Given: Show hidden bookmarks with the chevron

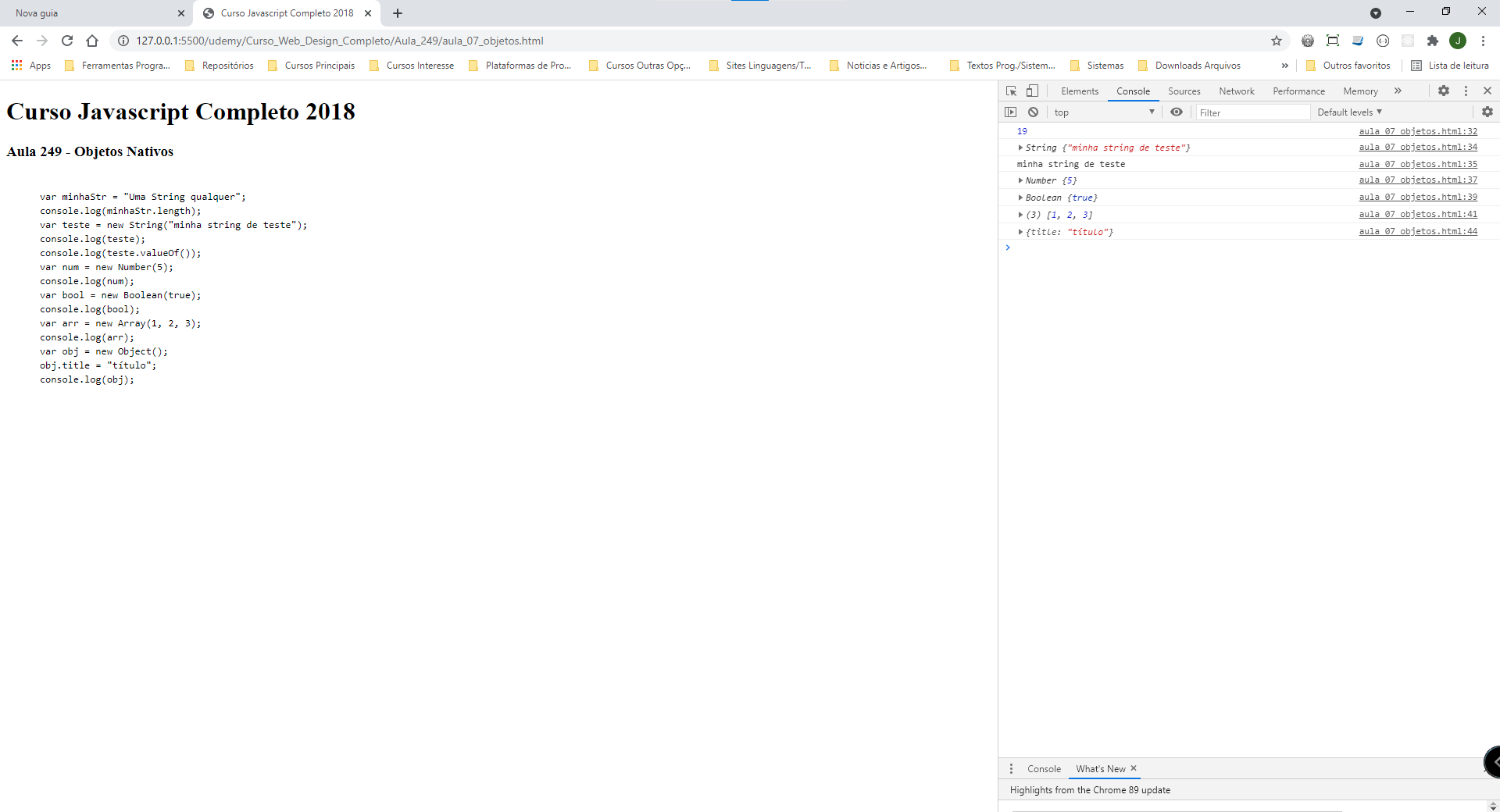Looking at the screenshot, I should pos(1285,66).
